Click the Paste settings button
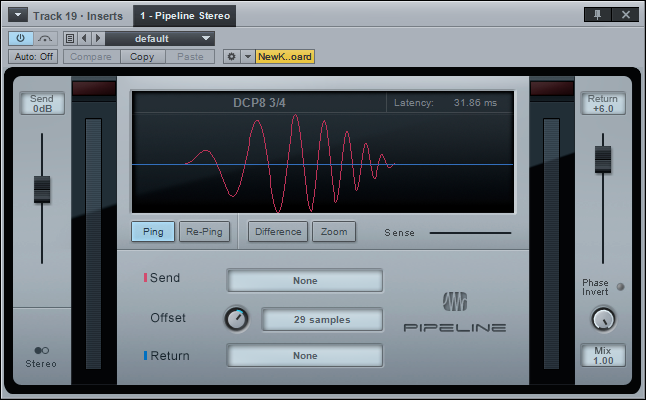The image size is (646, 400). click(x=190, y=56)
